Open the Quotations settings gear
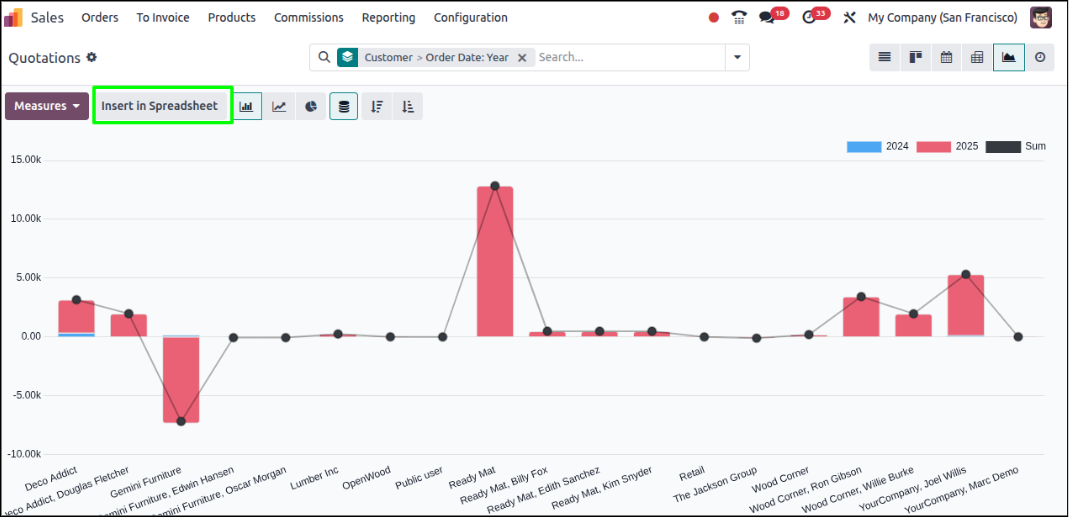 (x=92, y=57)
